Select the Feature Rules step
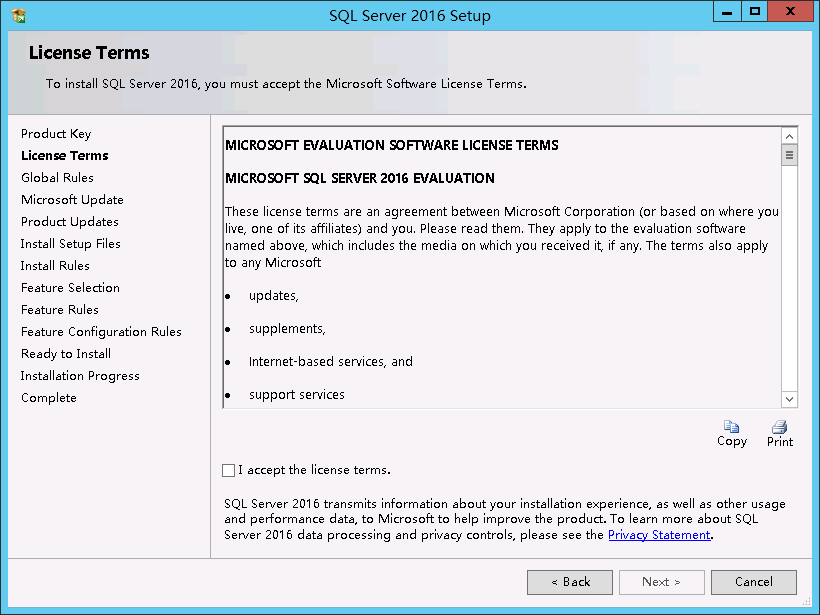The image size is (820, 615). point(60,310)
